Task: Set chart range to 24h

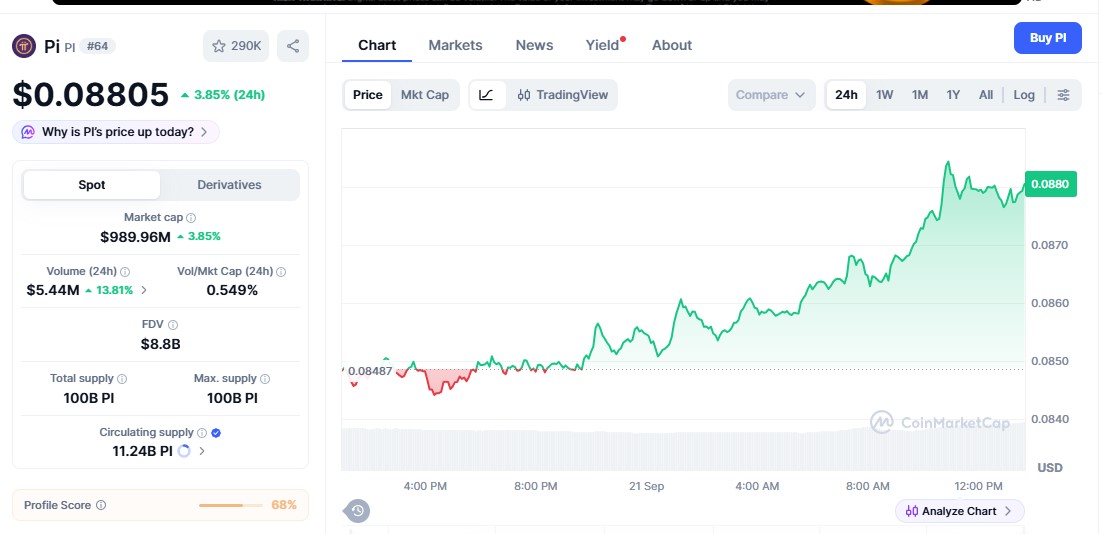Action: [846, 95]
